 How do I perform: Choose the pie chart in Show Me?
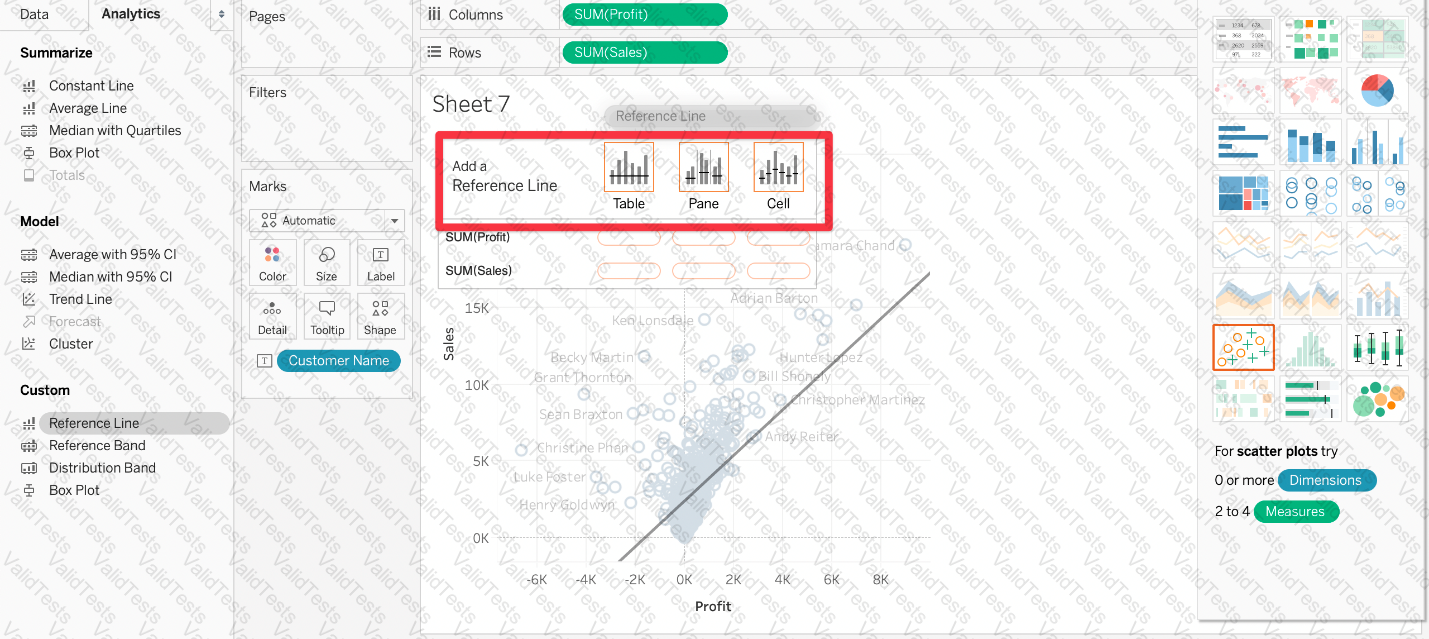[1377, 91]
